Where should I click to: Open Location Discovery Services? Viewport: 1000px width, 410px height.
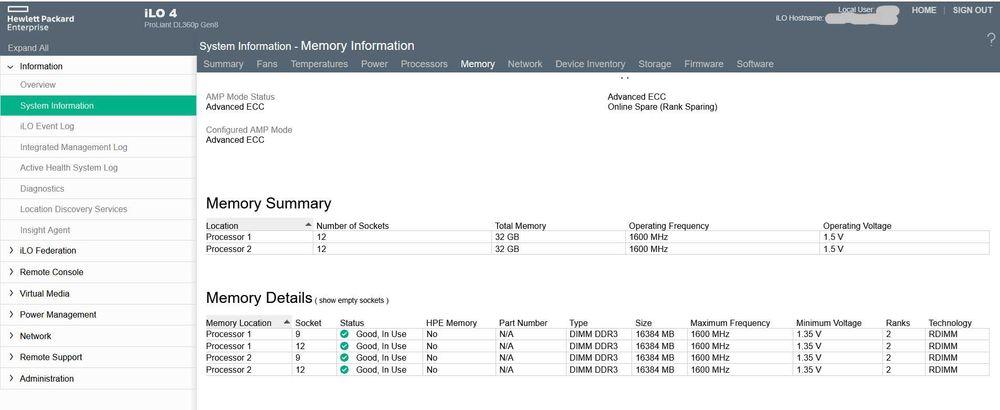73,209
